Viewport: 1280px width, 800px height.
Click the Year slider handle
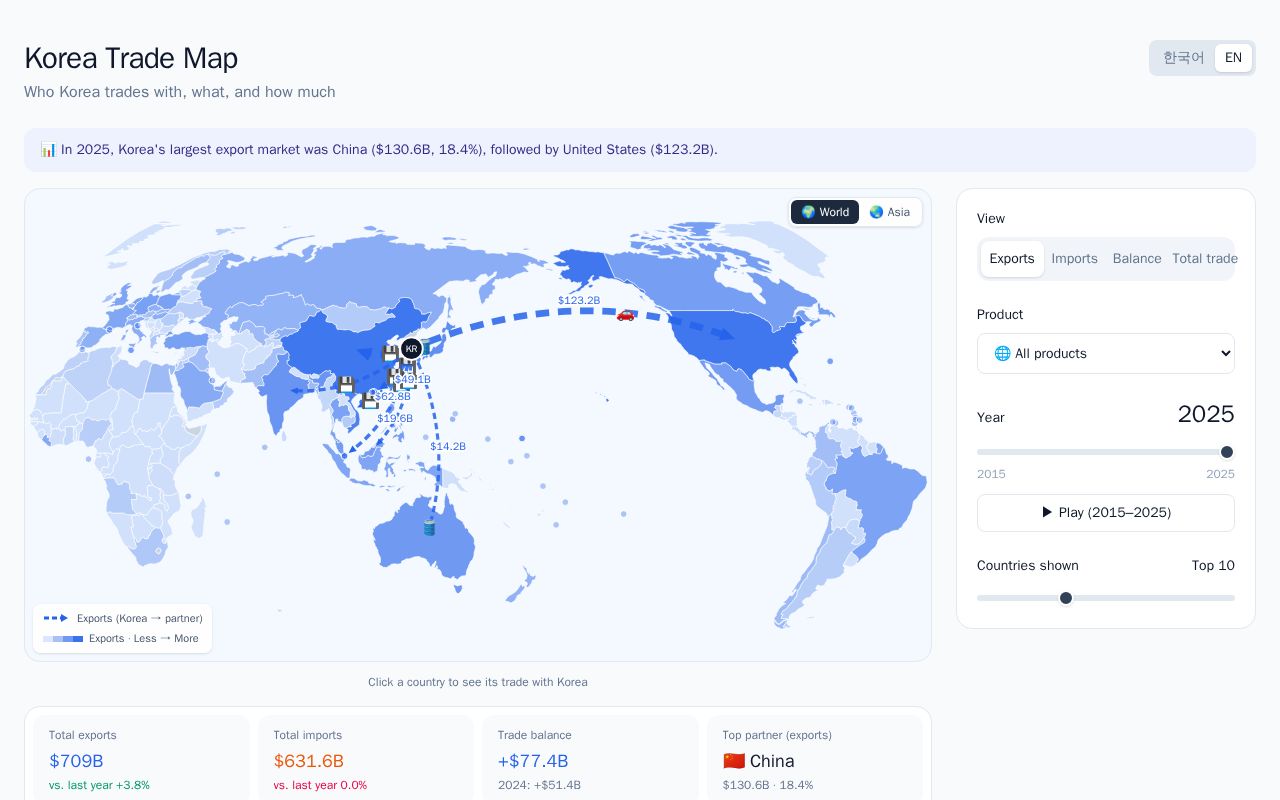[x=1227, y=452]
